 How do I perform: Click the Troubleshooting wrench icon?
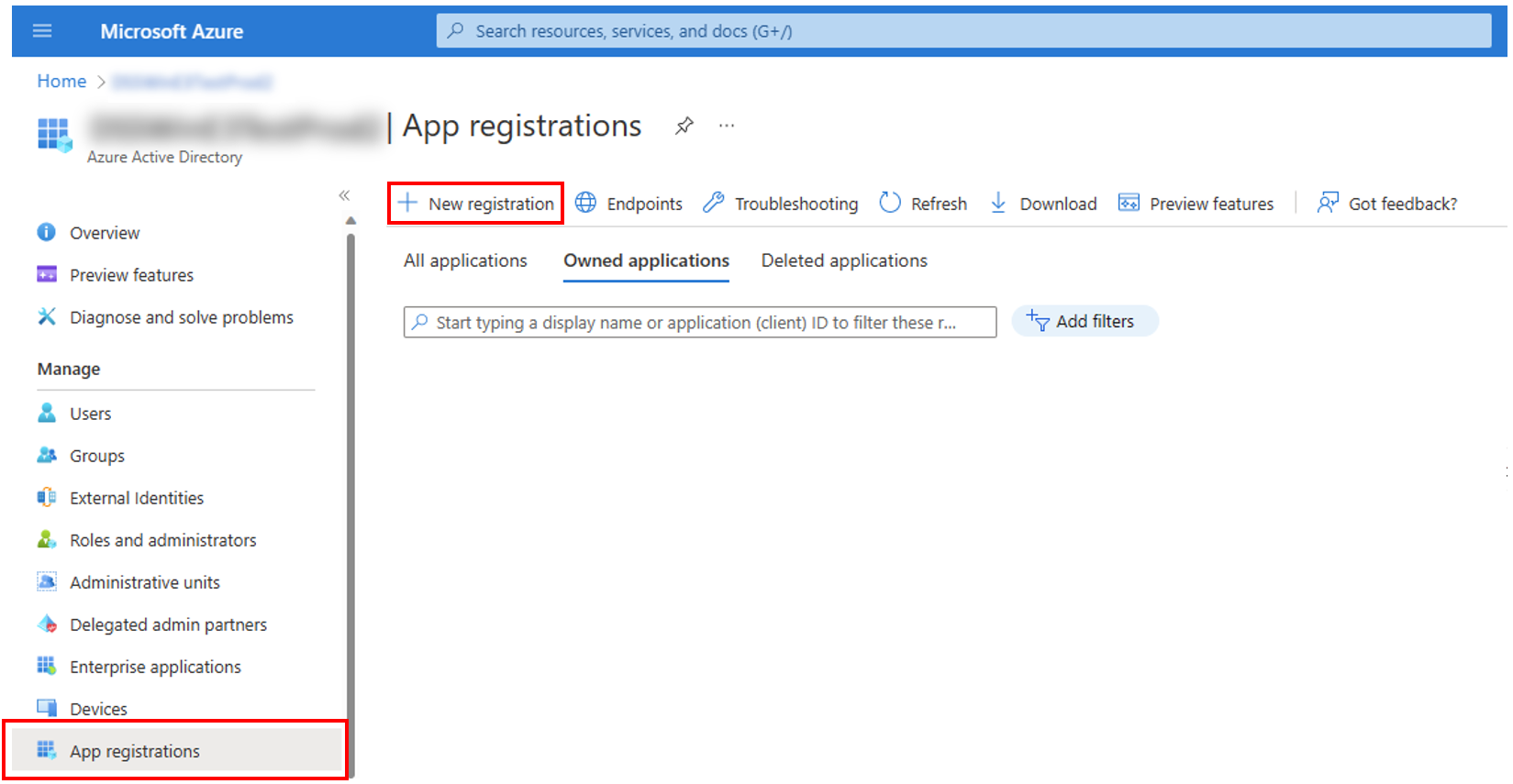click(x=713, y=203)
